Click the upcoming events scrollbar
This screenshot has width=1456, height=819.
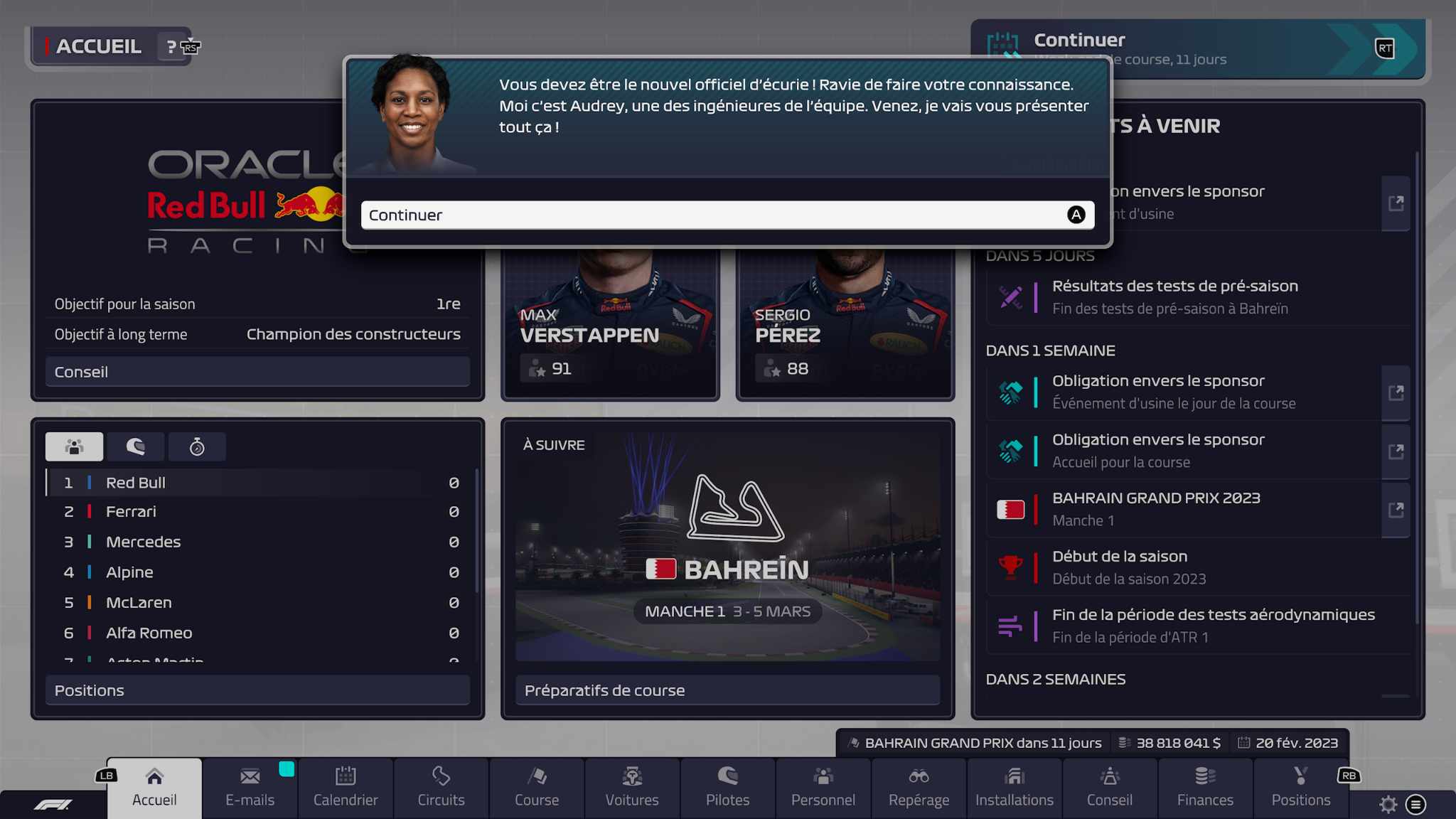pos(1417,387)
